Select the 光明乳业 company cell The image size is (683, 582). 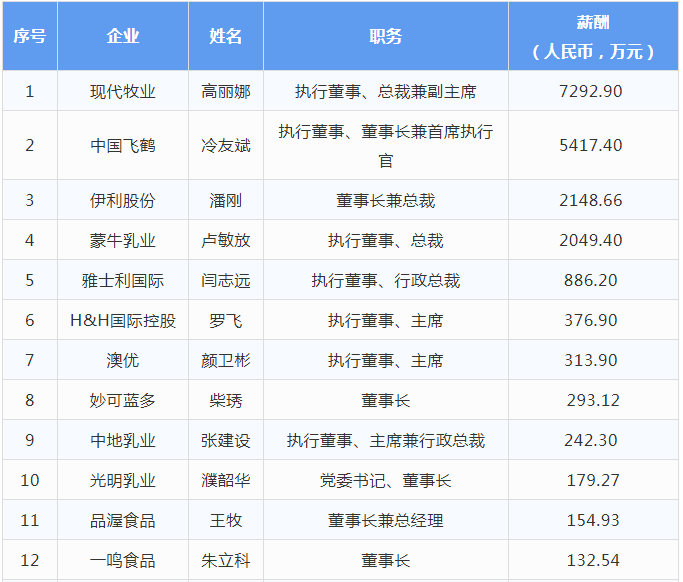pyautogui.click(x=123, y=480)
